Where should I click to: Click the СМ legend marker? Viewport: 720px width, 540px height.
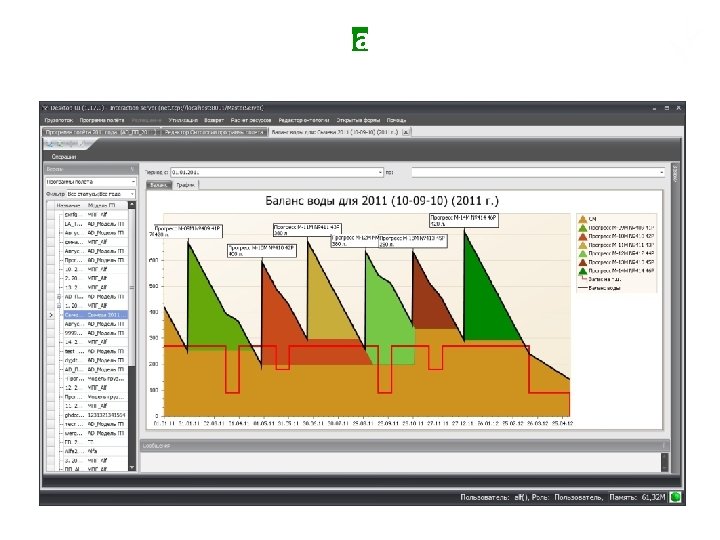[583, 219]
